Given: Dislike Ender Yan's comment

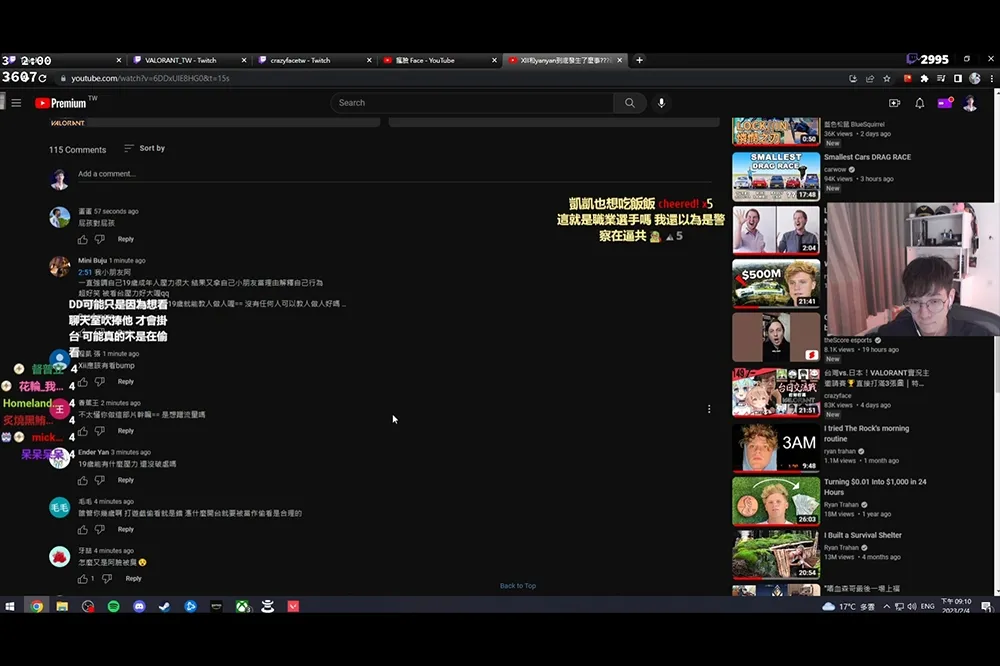Looking at the screenshot, I should [x=100, y=480].
